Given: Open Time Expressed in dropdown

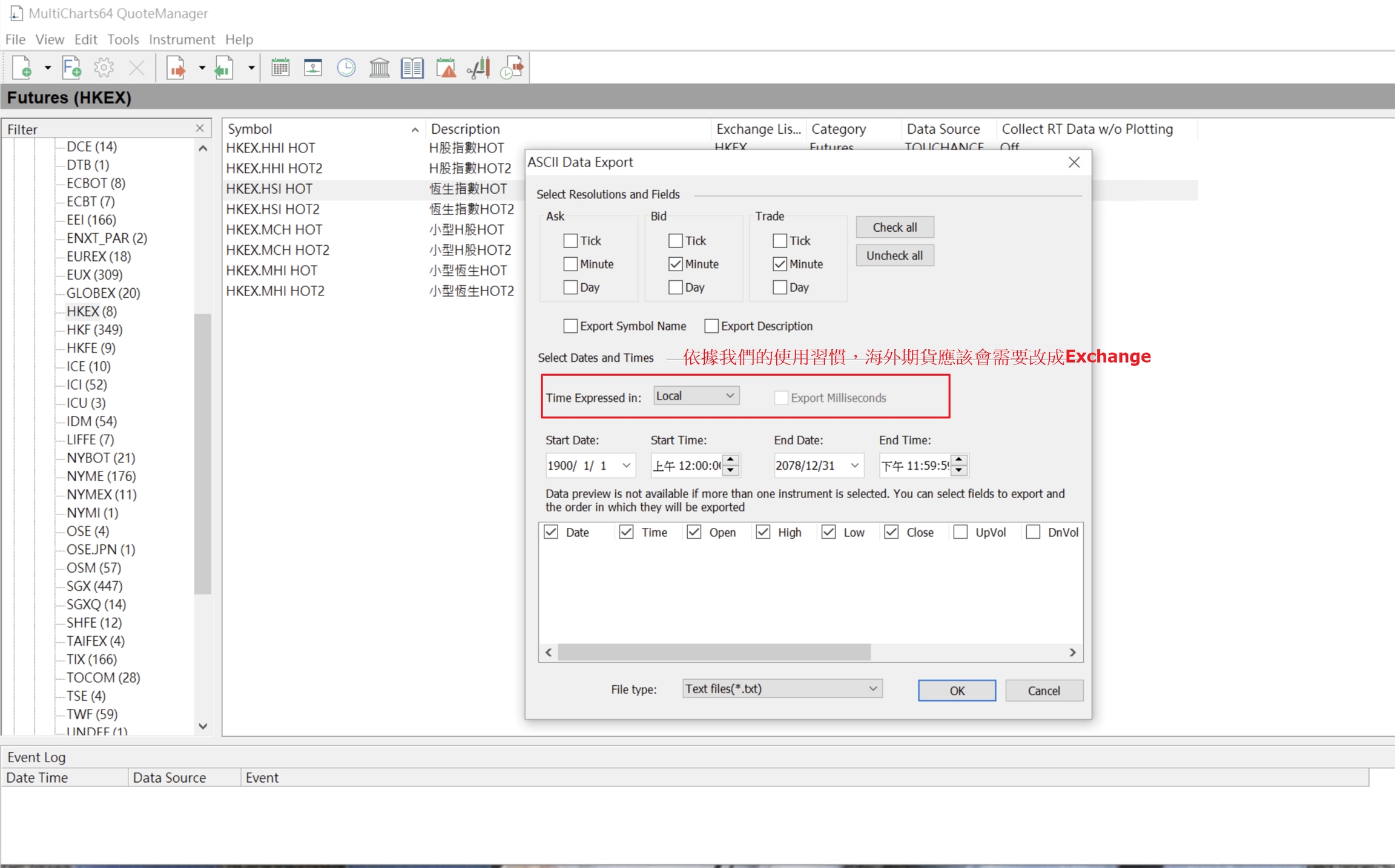Looking at the screenshot, I should 696,396.
